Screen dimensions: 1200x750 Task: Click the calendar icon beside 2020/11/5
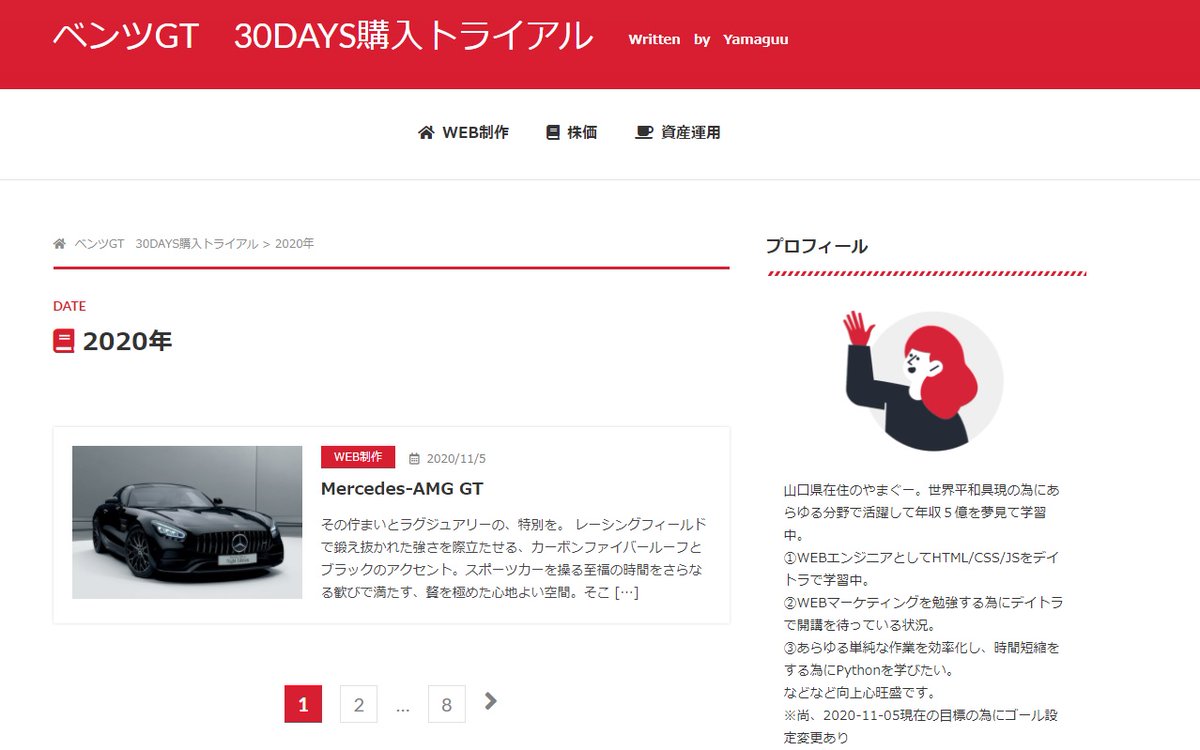[x=414, y=459]
